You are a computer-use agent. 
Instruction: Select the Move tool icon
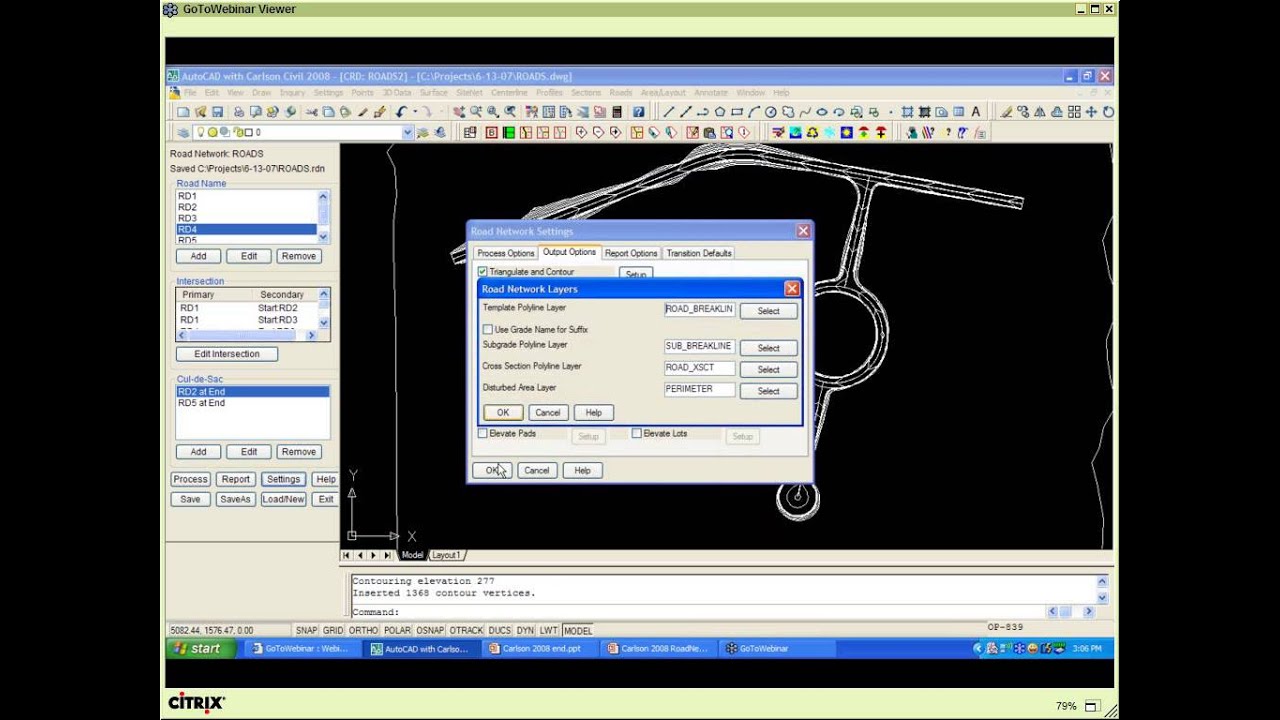tap(1091, 112)
